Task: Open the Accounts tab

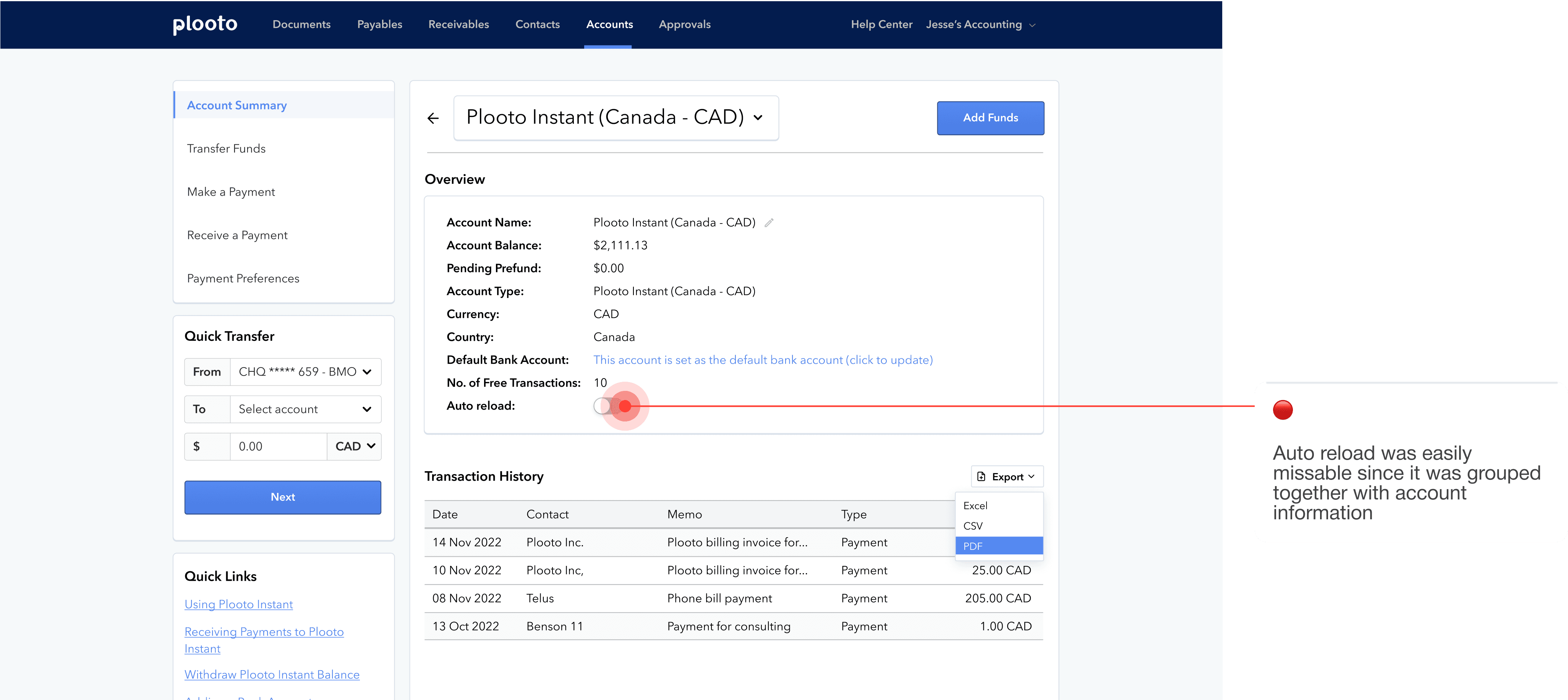Action: (x=609, y=24)
